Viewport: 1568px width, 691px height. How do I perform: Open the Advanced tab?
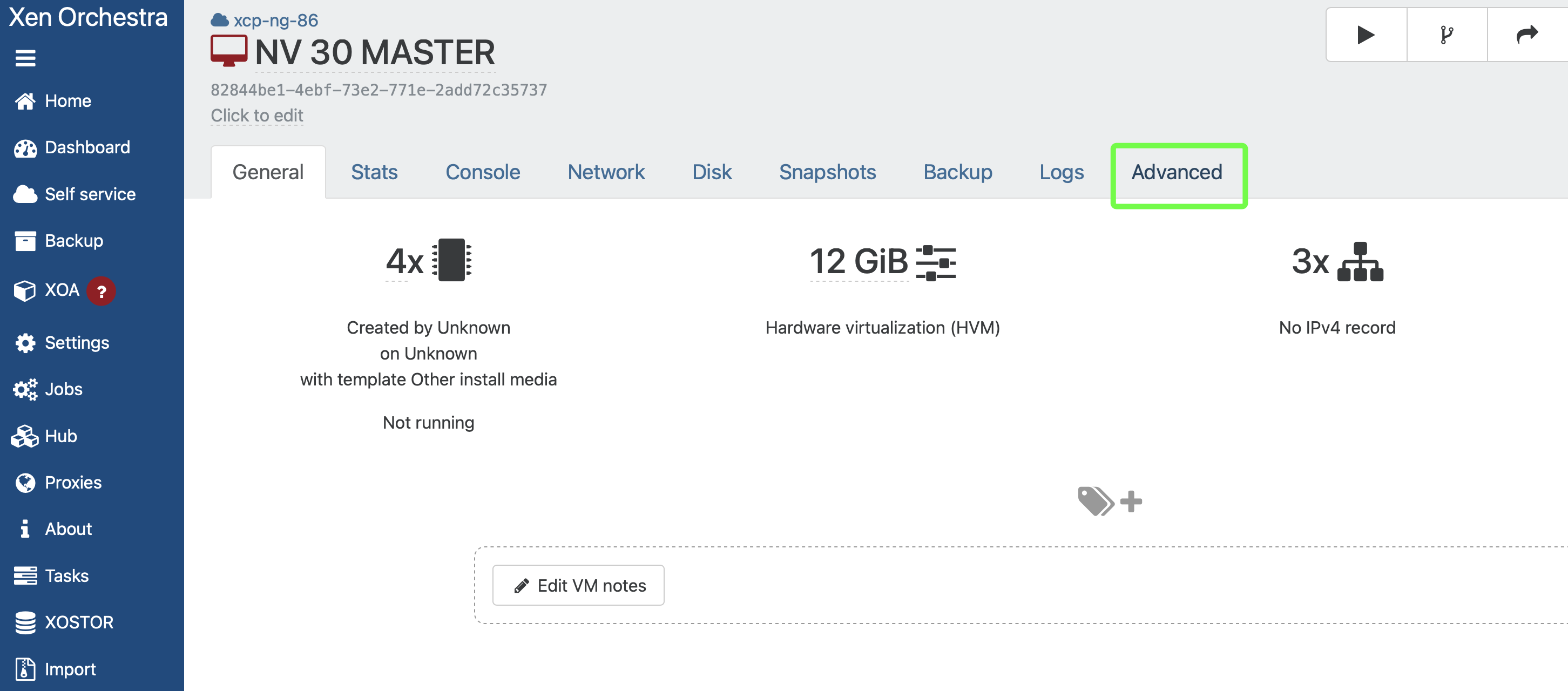click(1177, 172)
